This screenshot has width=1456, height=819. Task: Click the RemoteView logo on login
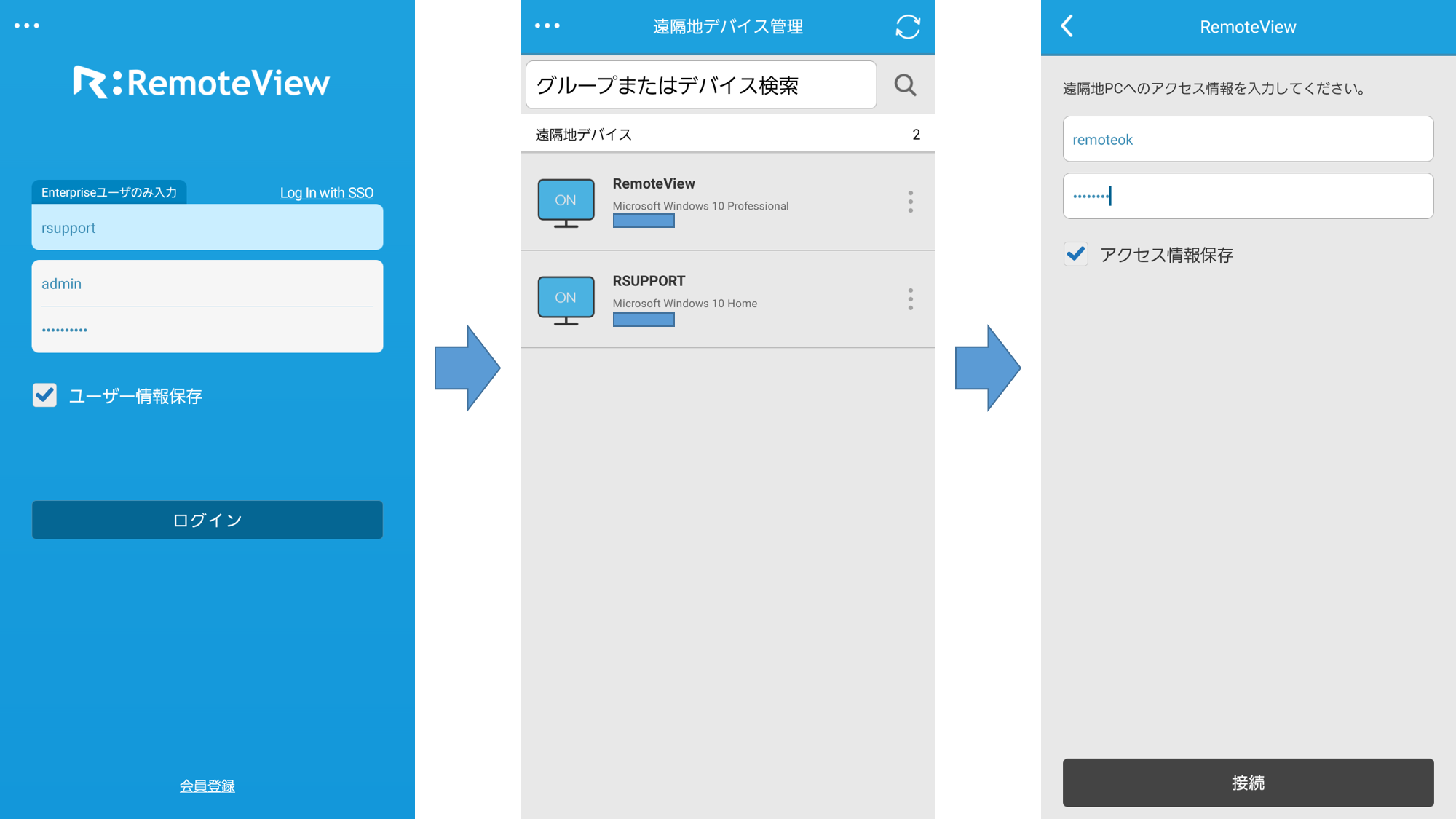point(202,82)
